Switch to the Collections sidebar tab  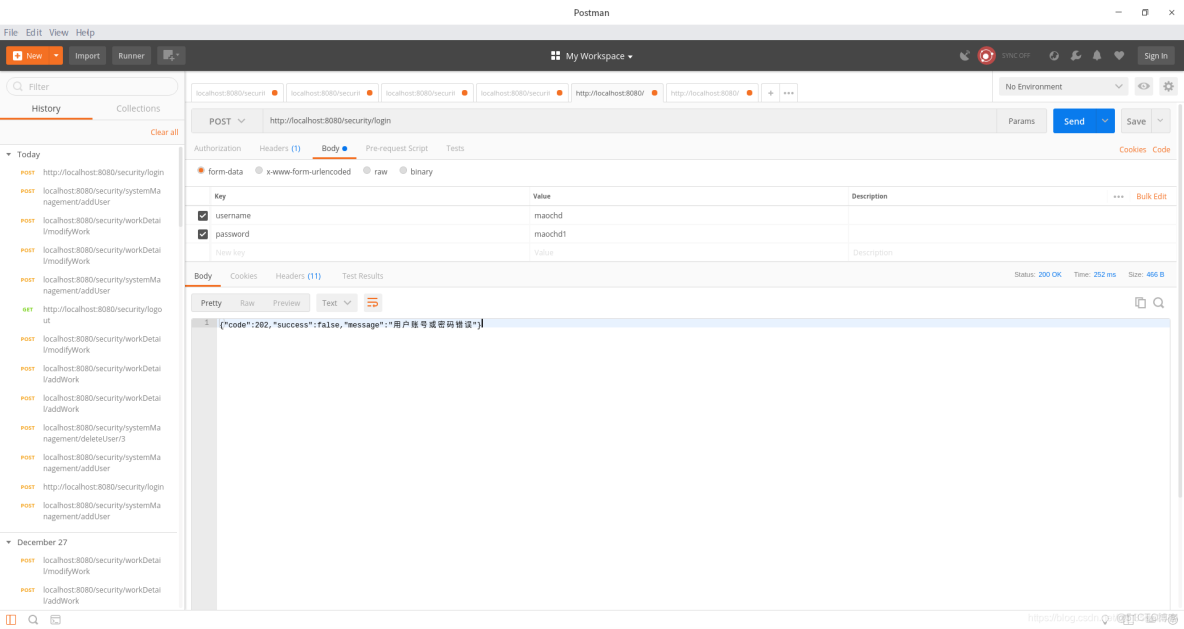point(137,108)
